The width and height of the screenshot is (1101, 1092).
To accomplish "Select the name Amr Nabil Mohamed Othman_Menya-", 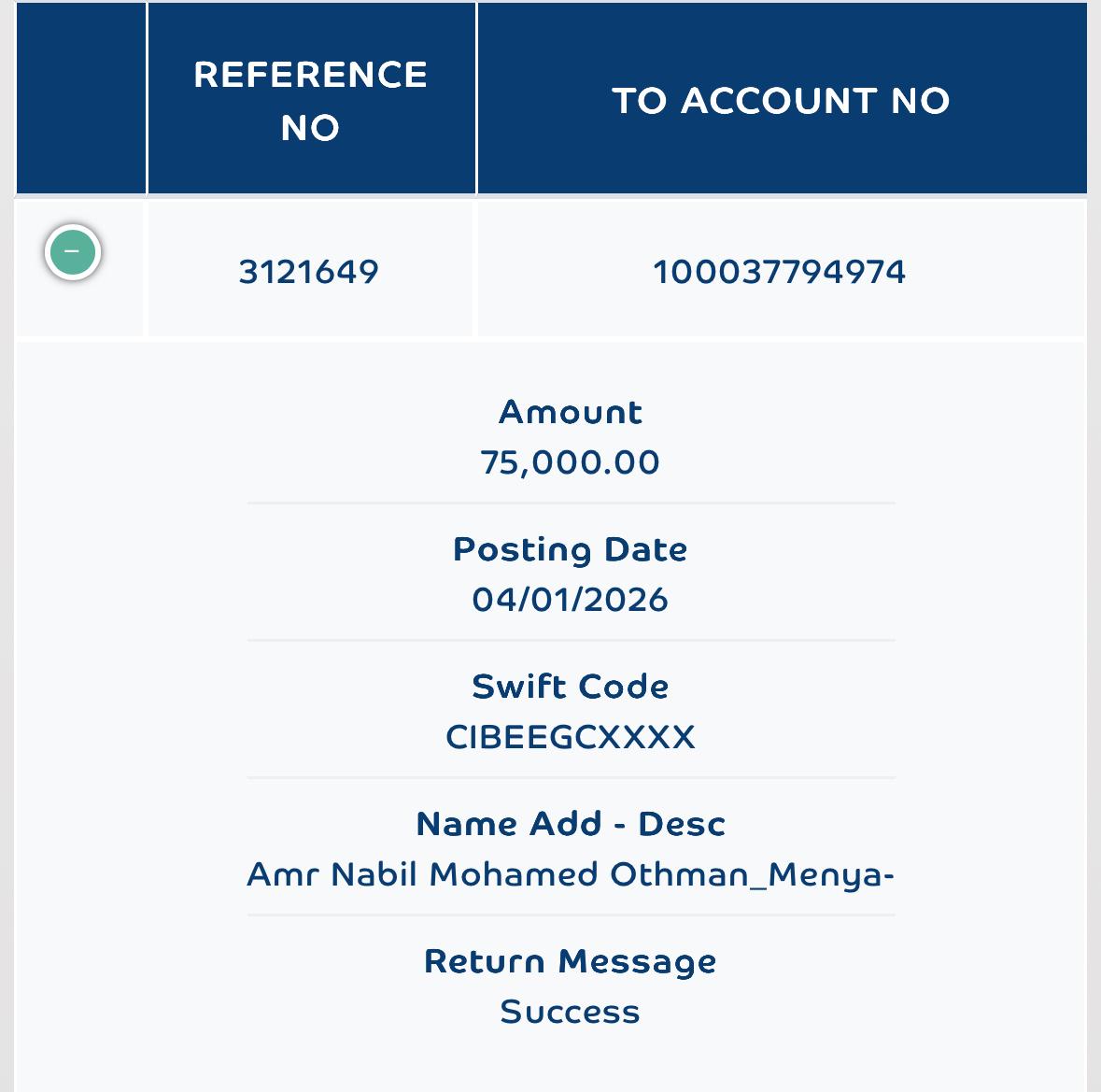I will click(571, 875).
